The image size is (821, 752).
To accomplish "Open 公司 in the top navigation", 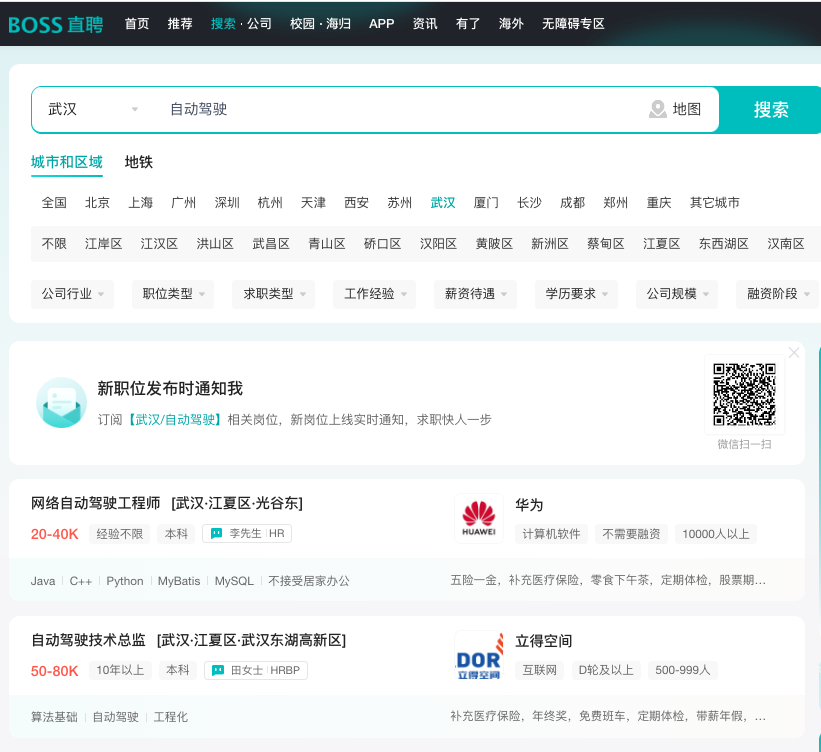I will 259,24.
